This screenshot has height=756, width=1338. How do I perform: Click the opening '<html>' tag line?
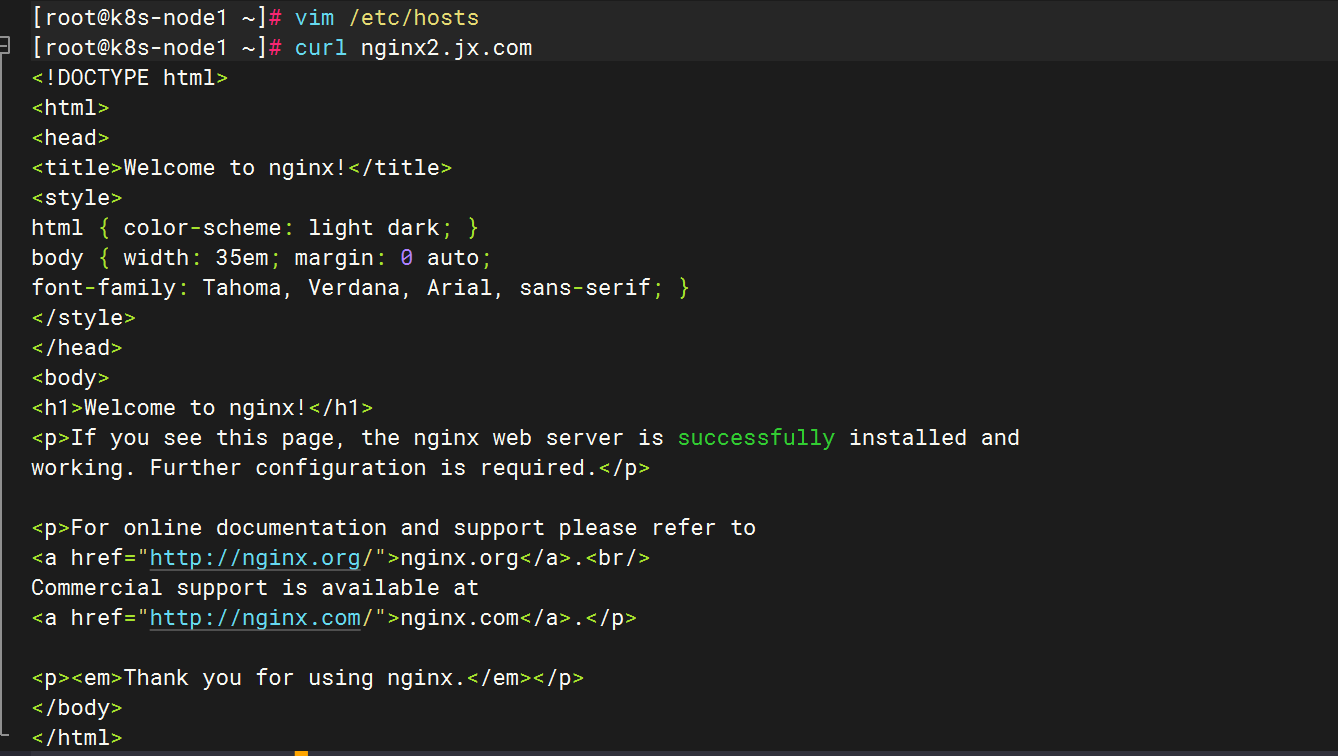pyautogui.click(x=70, y=108)
